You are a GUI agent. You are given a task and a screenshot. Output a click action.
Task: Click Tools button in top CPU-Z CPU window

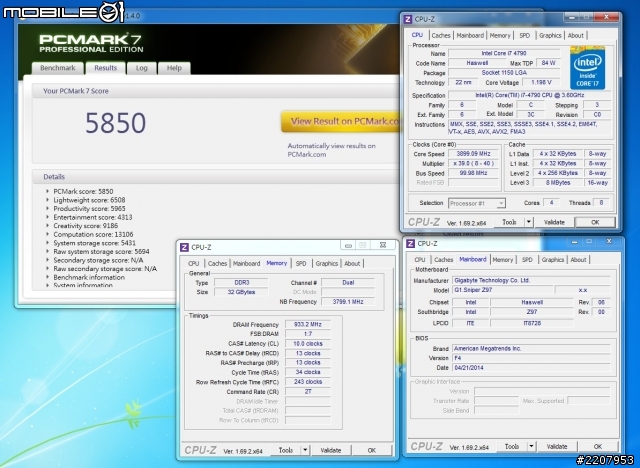pyautogui.click(x=509, y=222)
